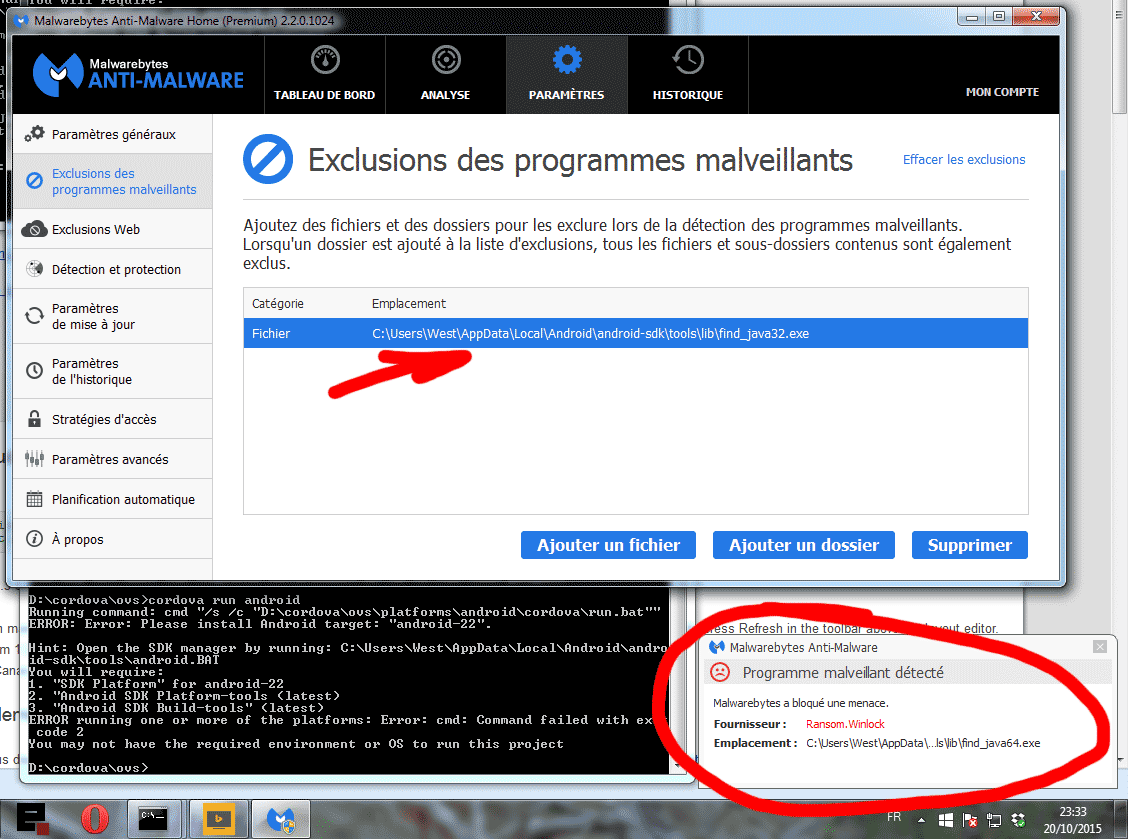Image resolution: width=1128 pixels, height=839 pixels.
Task: Click the Malwarebytes Anti-Malware logo
Action: coord(138,75)
